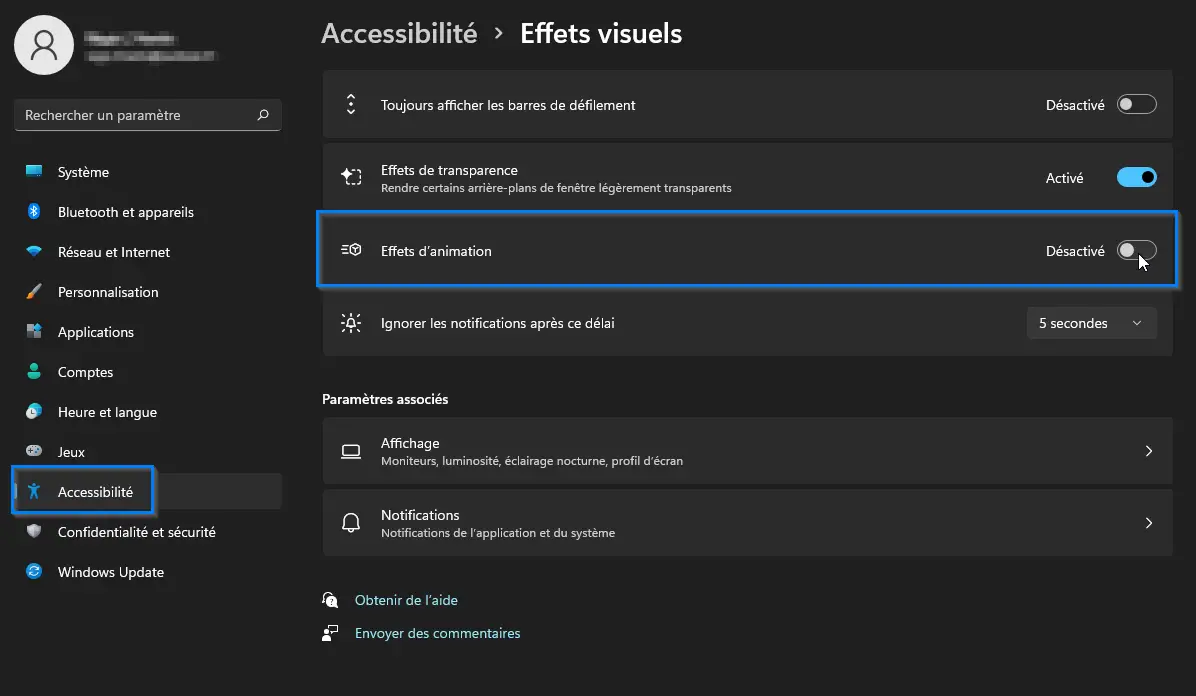1196x696 pixels.
Task: Open Affichage via its chevron arrow
Action: point(1149,451)
